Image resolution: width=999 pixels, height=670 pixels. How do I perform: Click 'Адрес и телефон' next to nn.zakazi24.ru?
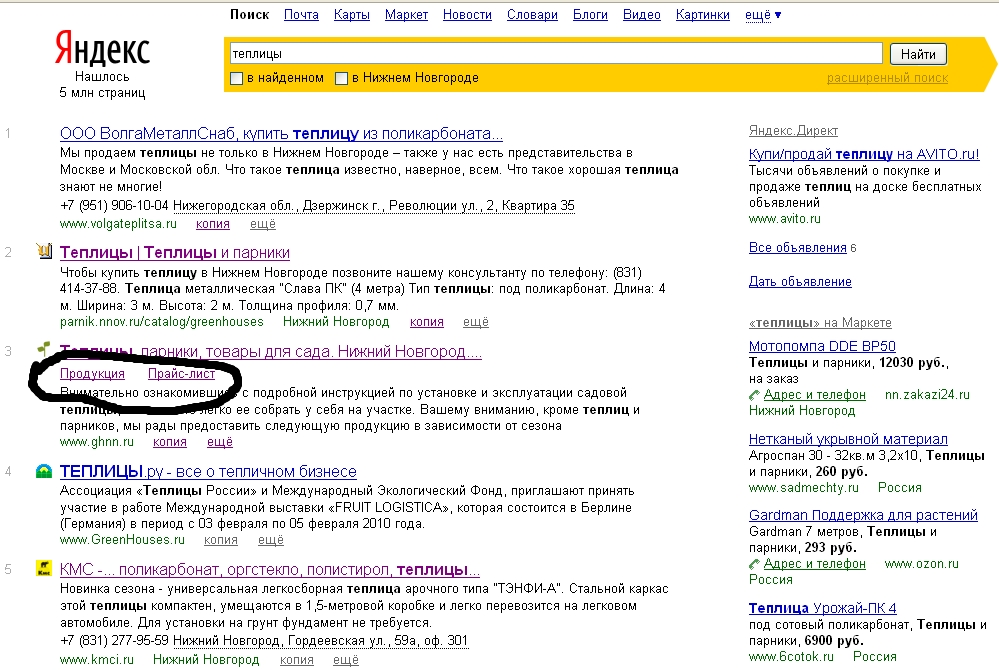click(815, 395)
